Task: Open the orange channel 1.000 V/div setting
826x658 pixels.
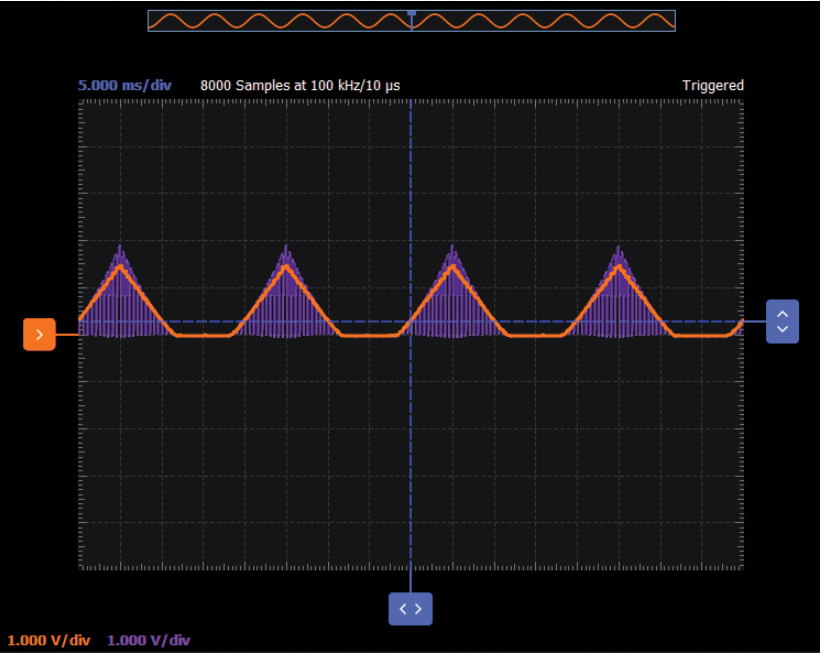Action: click(49, 640)
